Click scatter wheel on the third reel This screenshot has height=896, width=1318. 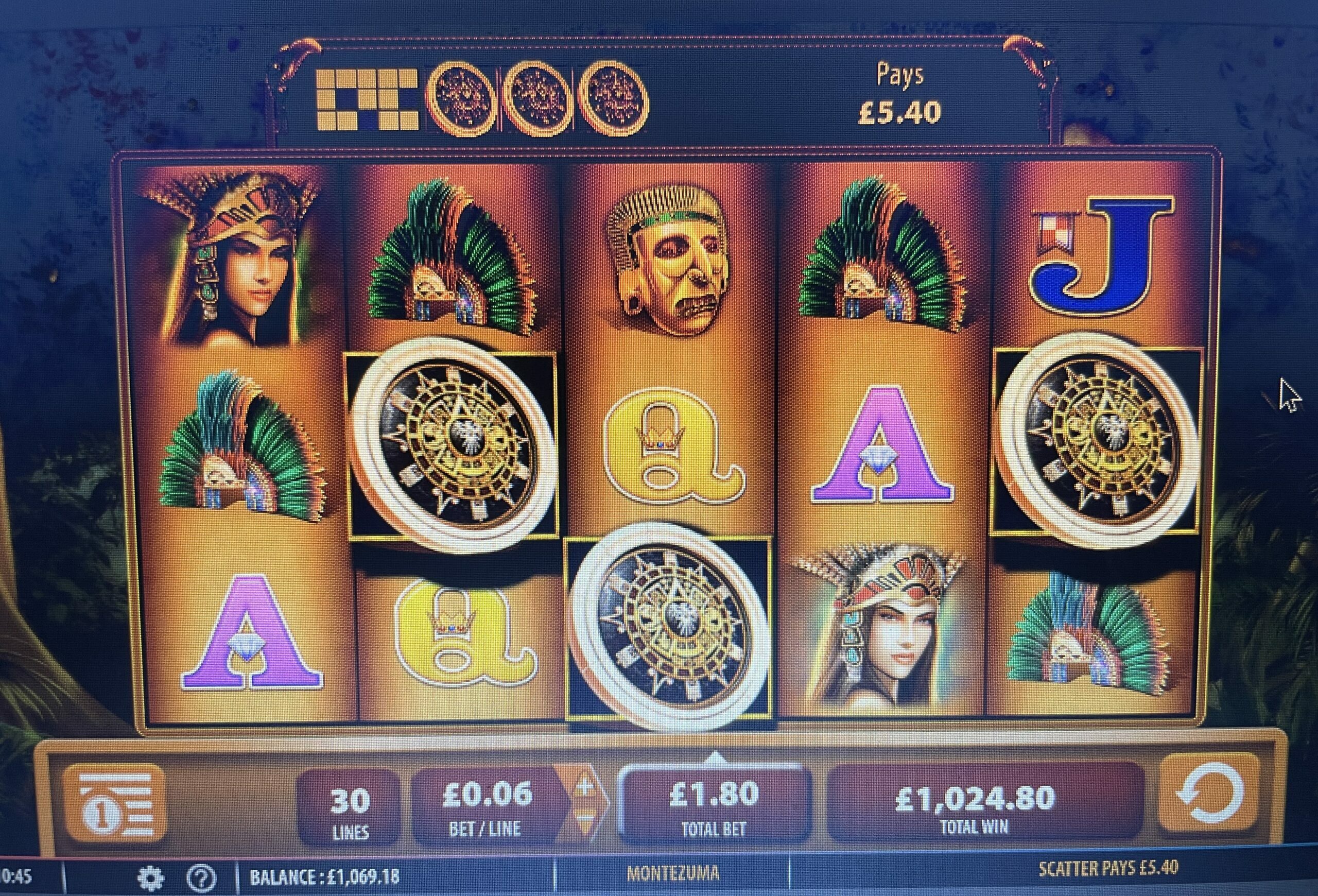coord(669,626)
